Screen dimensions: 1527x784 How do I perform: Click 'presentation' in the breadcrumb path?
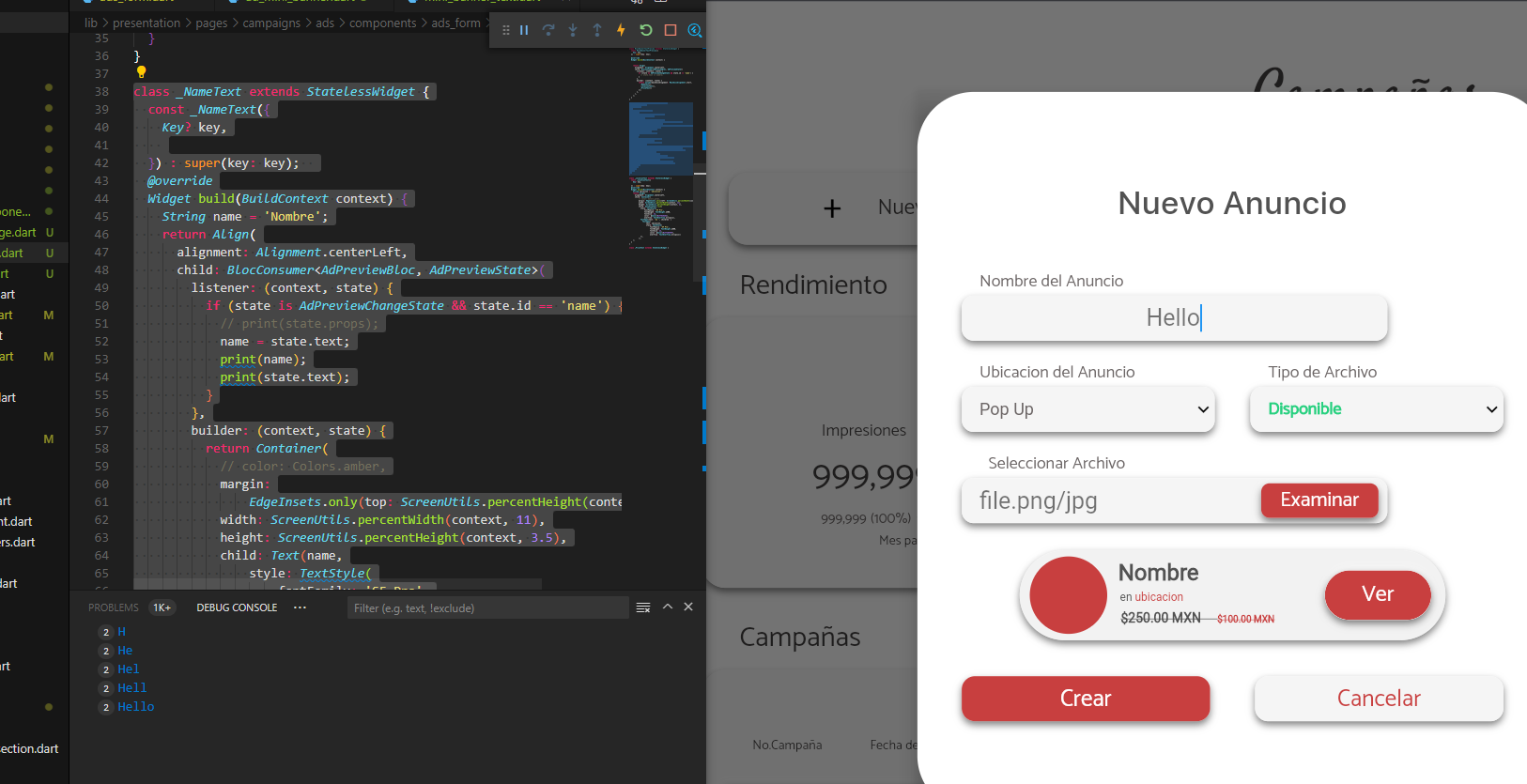147,23
